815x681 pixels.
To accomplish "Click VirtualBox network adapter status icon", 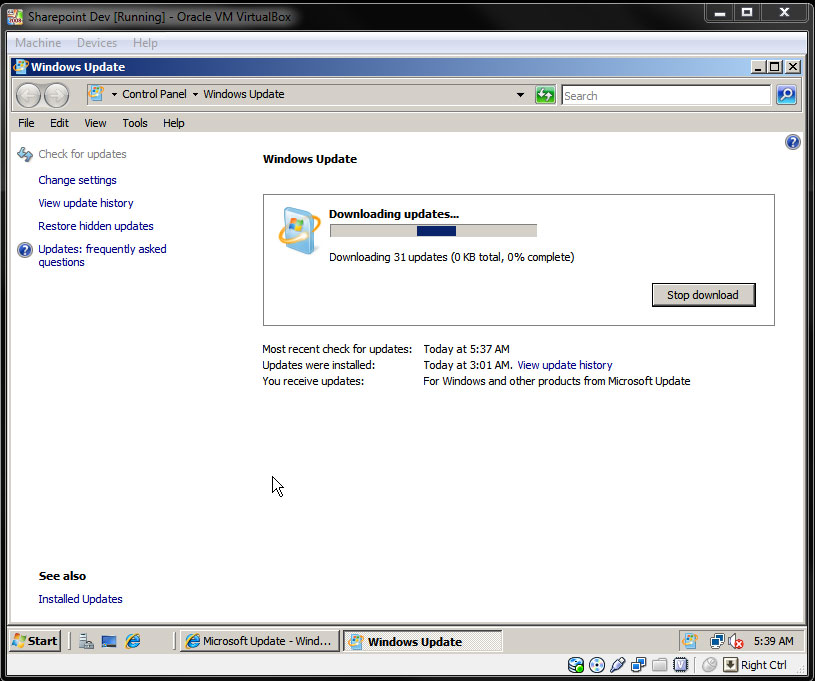I will click(x=638, y=665).
